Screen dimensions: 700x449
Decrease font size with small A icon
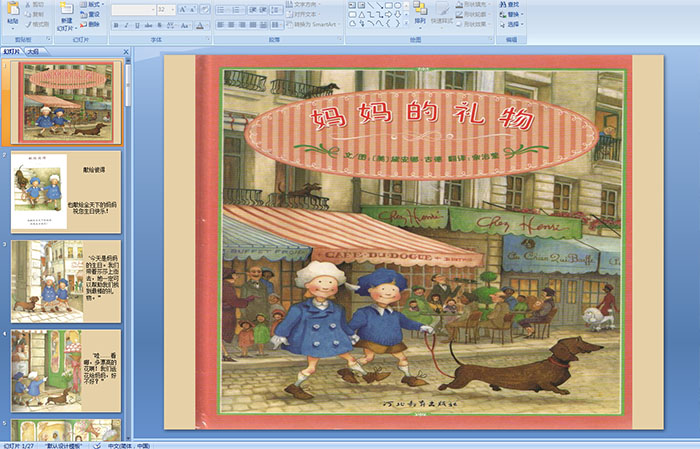(x=192, y=10)
